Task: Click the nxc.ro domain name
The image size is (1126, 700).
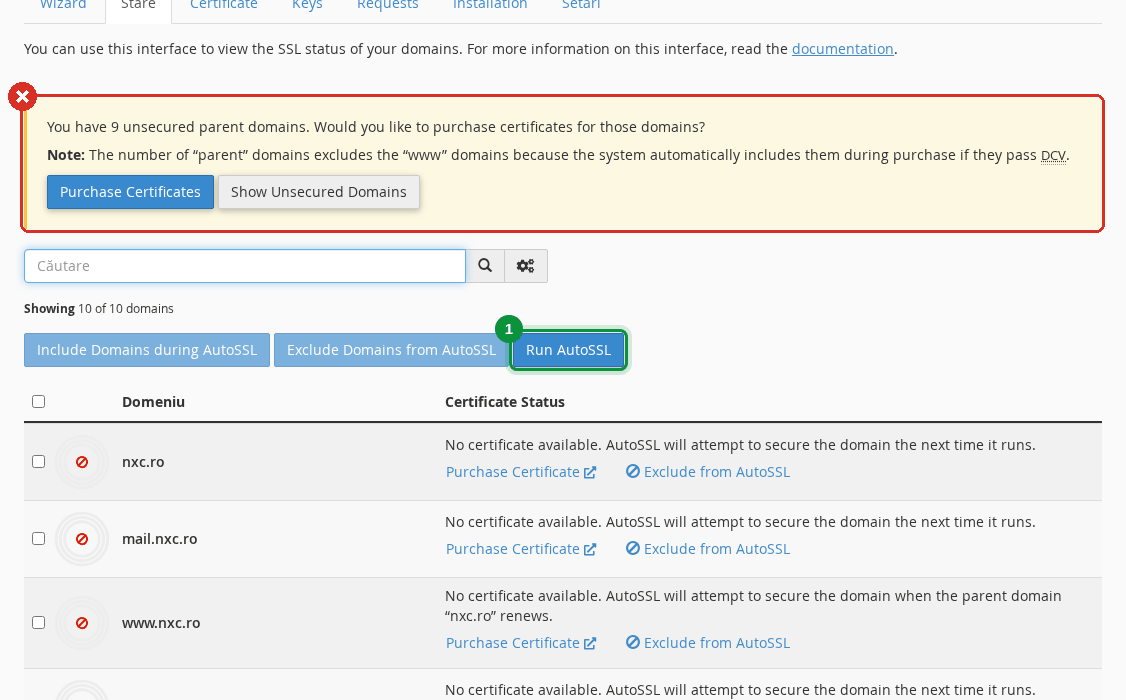Action: (143, 462)
